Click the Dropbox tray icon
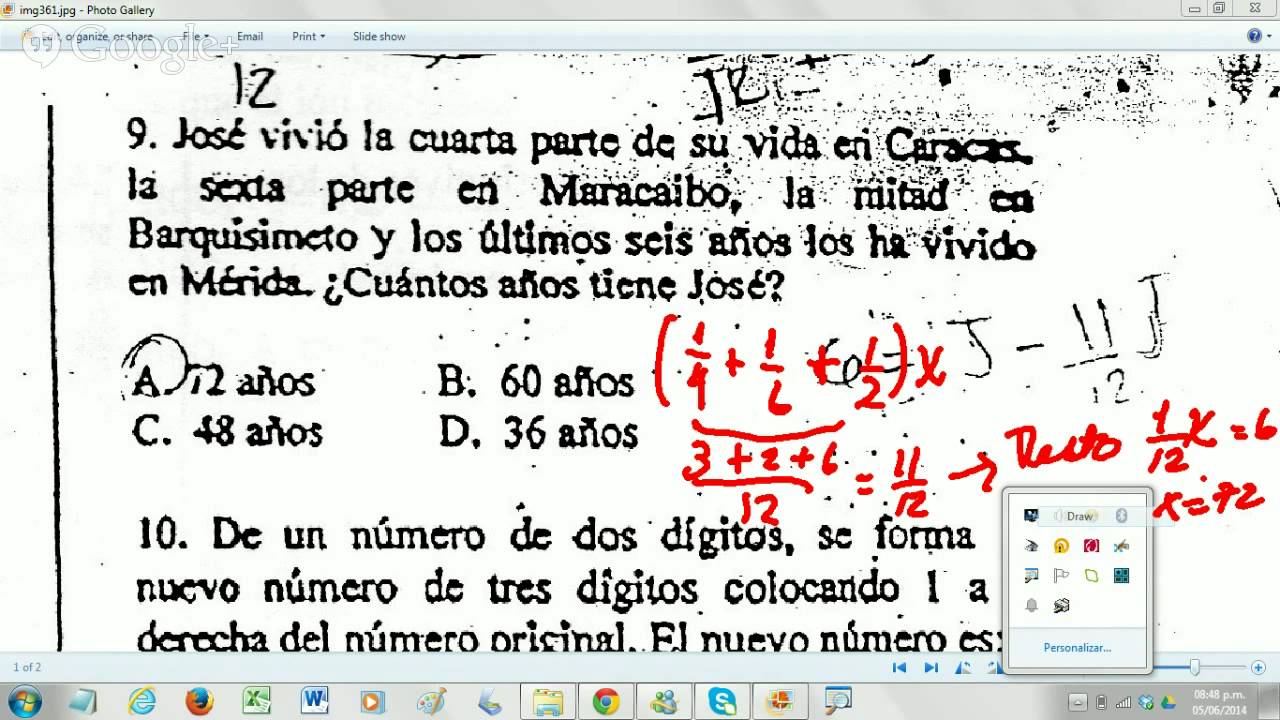This screenshot has width=1280, height=720. (1147, 702)
